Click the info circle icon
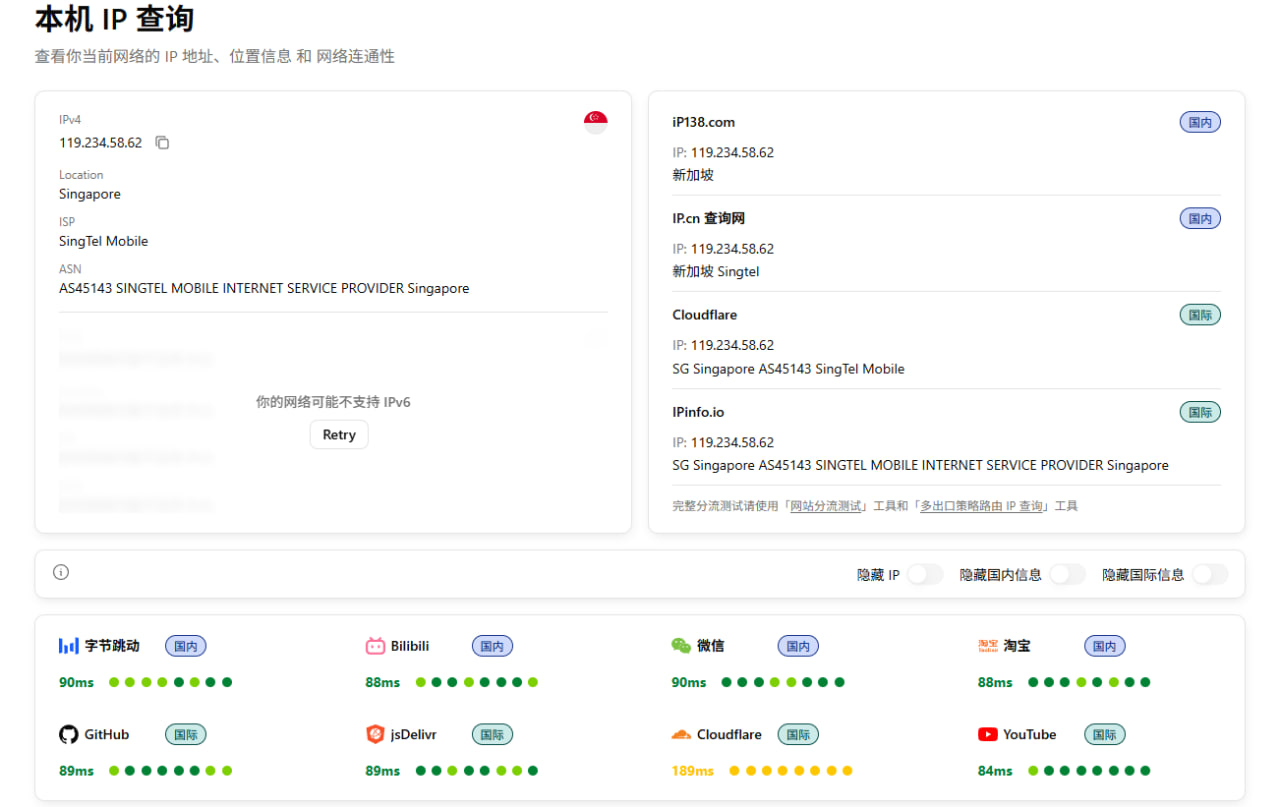This screenshot has width=1280, height=807. pos(61,573)
